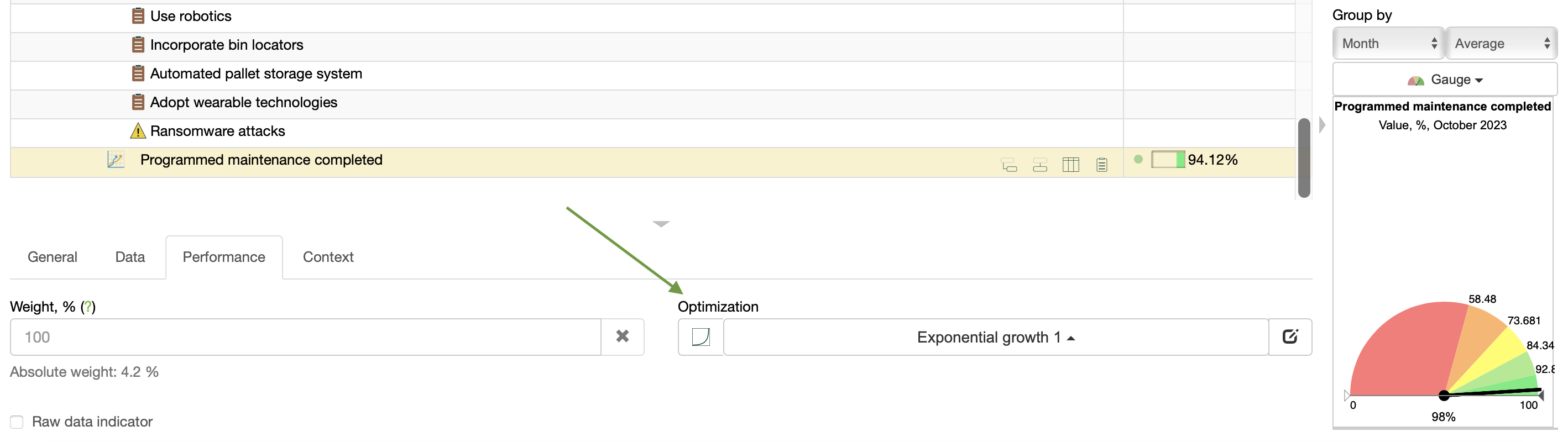The height and width of the screenshot is (442, 1568).
Task: Clear the weight value with the X button
Action: tap(623, 337)
